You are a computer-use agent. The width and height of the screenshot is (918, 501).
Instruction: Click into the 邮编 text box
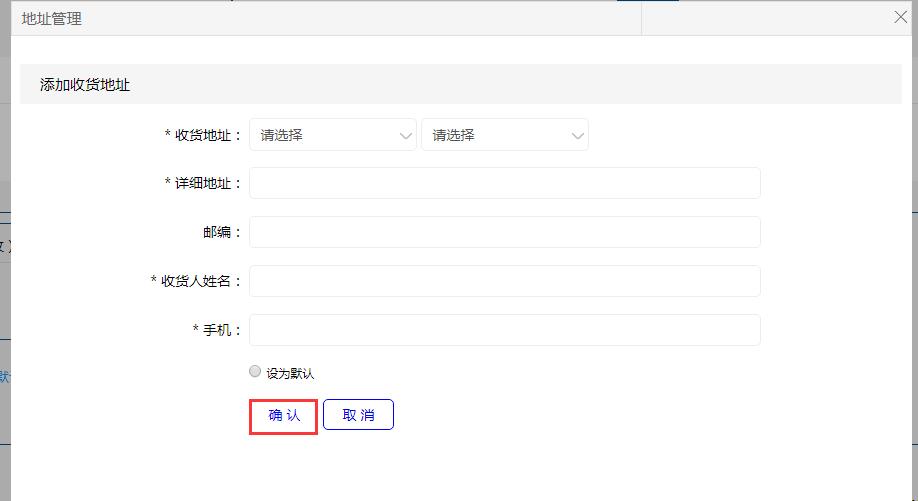(x=504, y=232)
